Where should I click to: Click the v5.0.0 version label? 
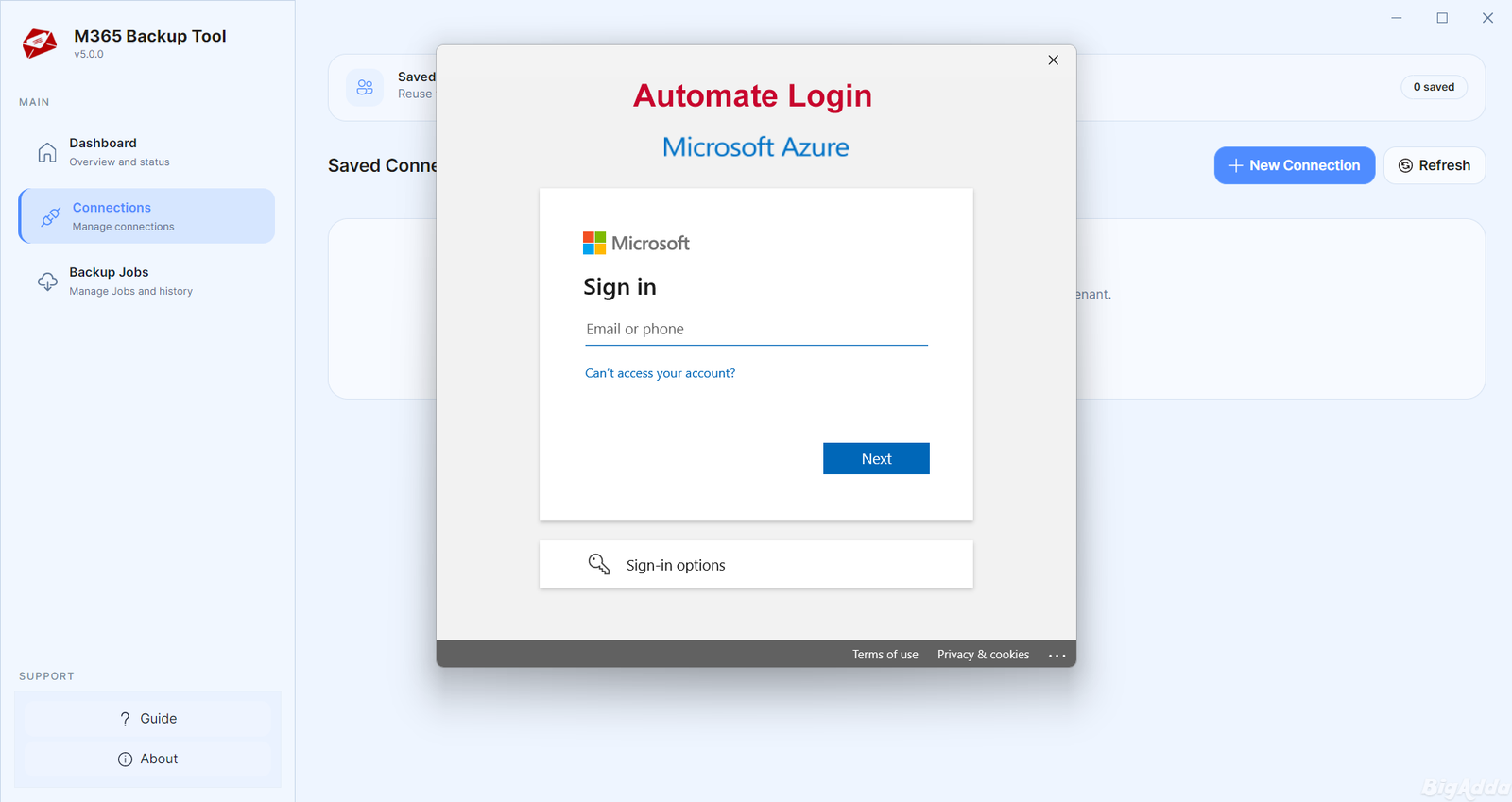click(x=89, y=55)
